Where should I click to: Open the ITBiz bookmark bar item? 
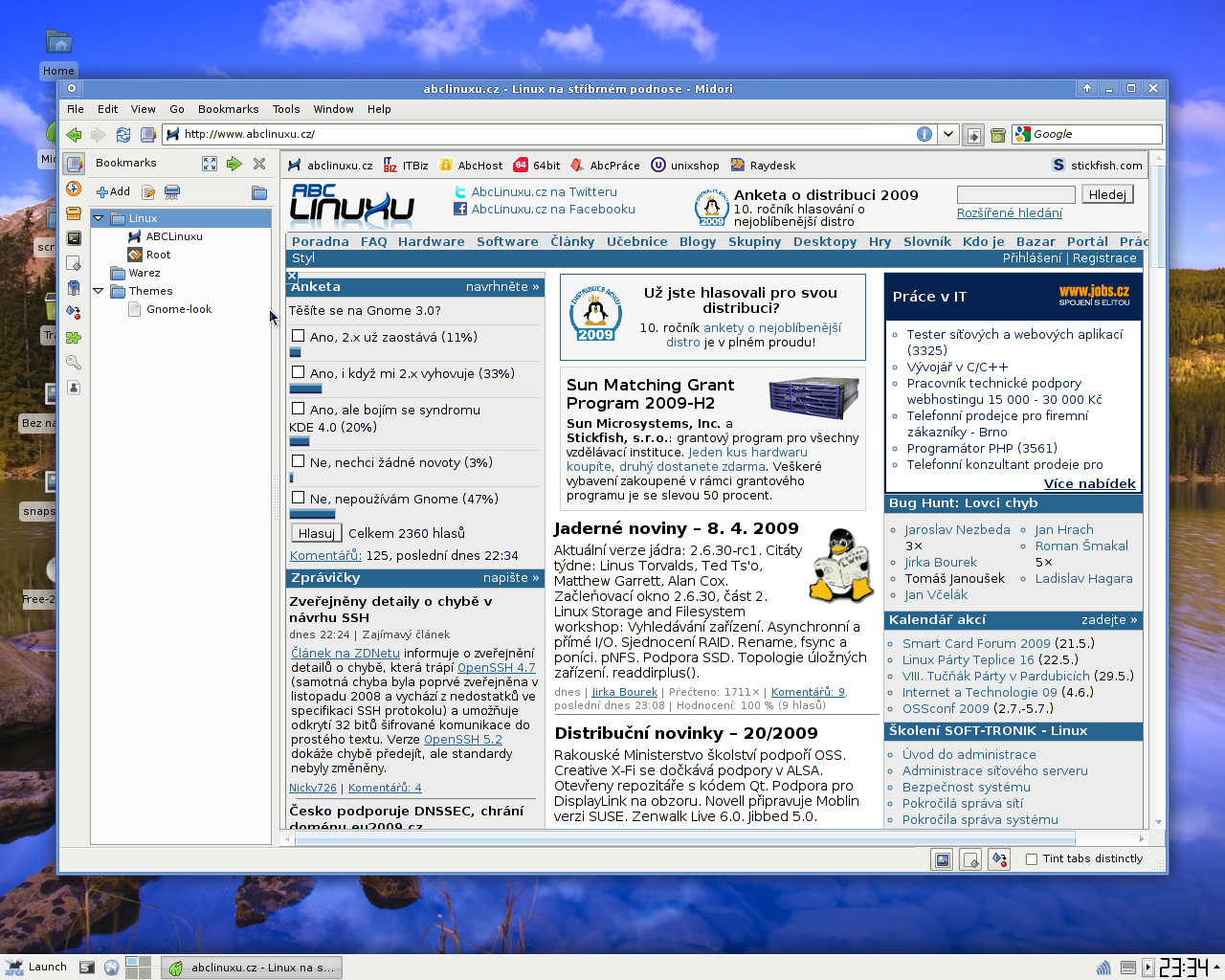406,166
